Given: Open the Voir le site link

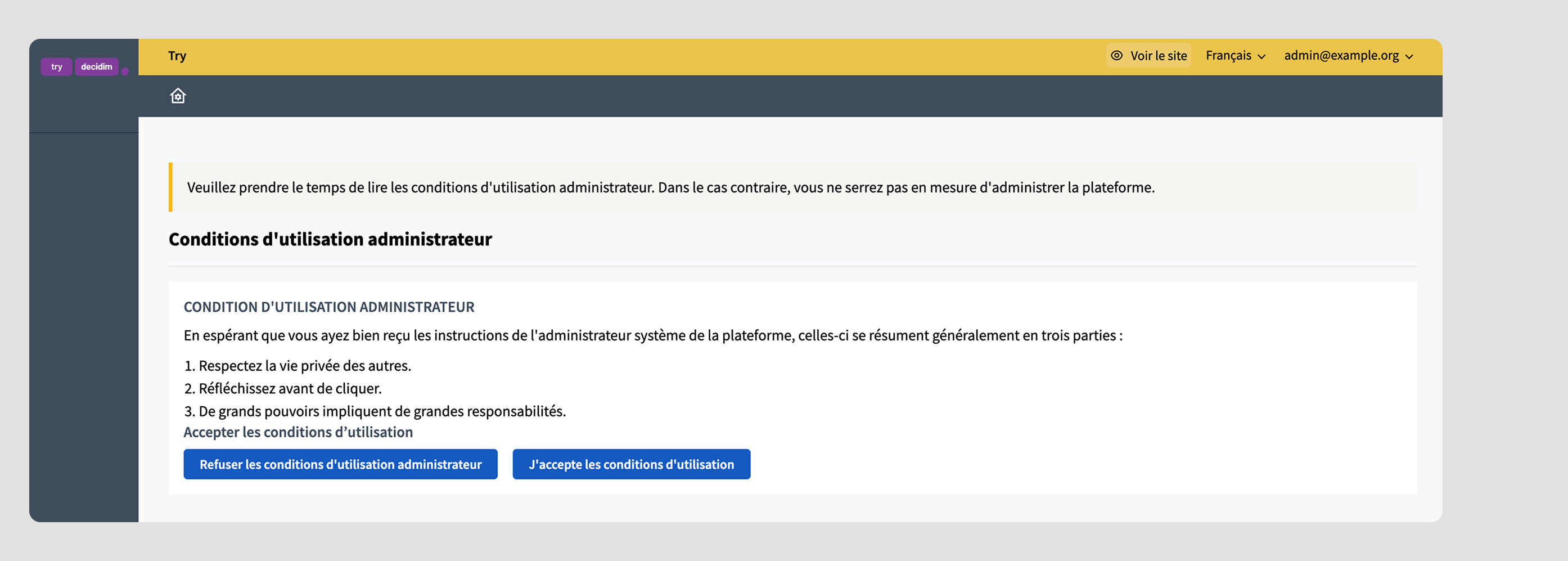Looking at the screenshot, I should 1148,56.
